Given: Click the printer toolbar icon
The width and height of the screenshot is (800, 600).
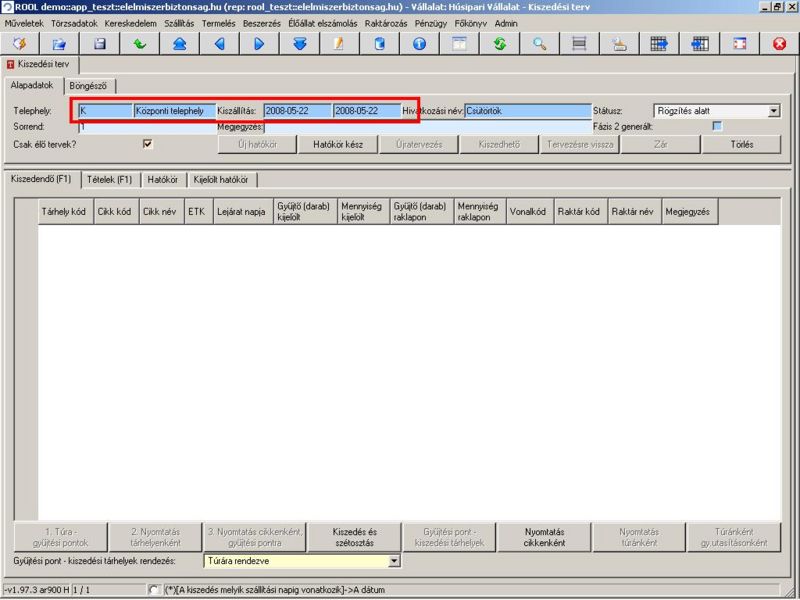Looking at the screenshot, I should pos(619,44).
